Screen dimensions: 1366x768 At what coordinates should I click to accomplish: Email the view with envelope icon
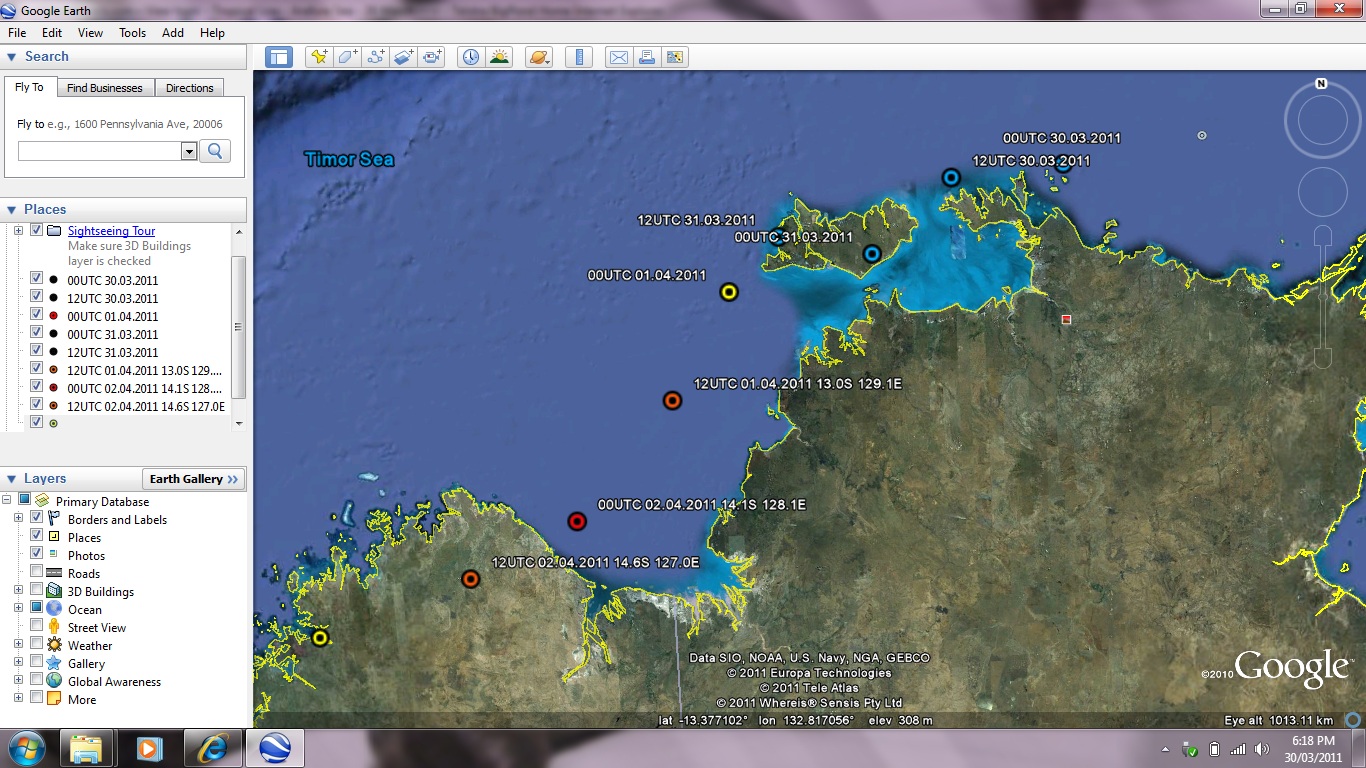(619, 57)
